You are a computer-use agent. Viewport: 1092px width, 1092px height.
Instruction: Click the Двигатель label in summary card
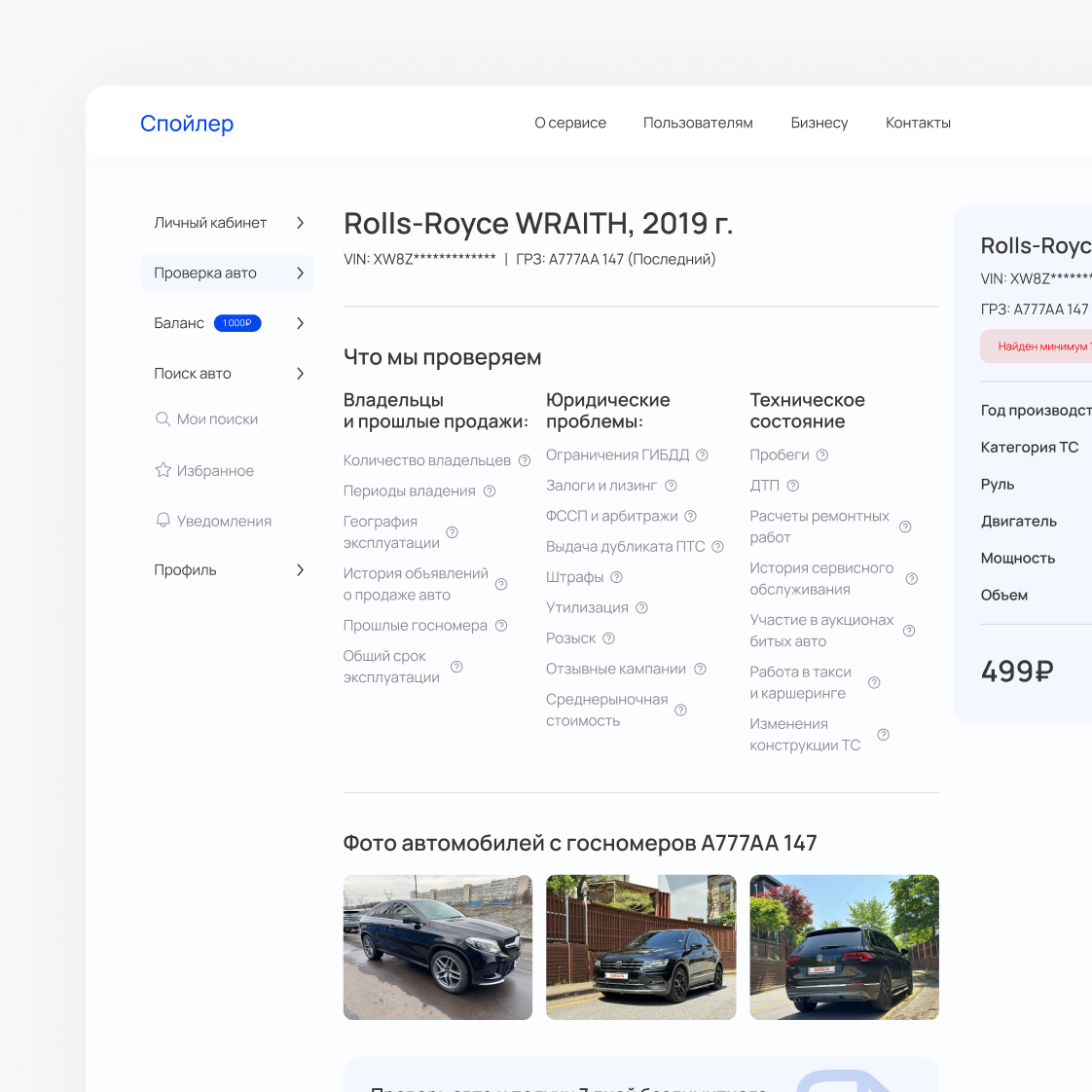(1019, 521)
